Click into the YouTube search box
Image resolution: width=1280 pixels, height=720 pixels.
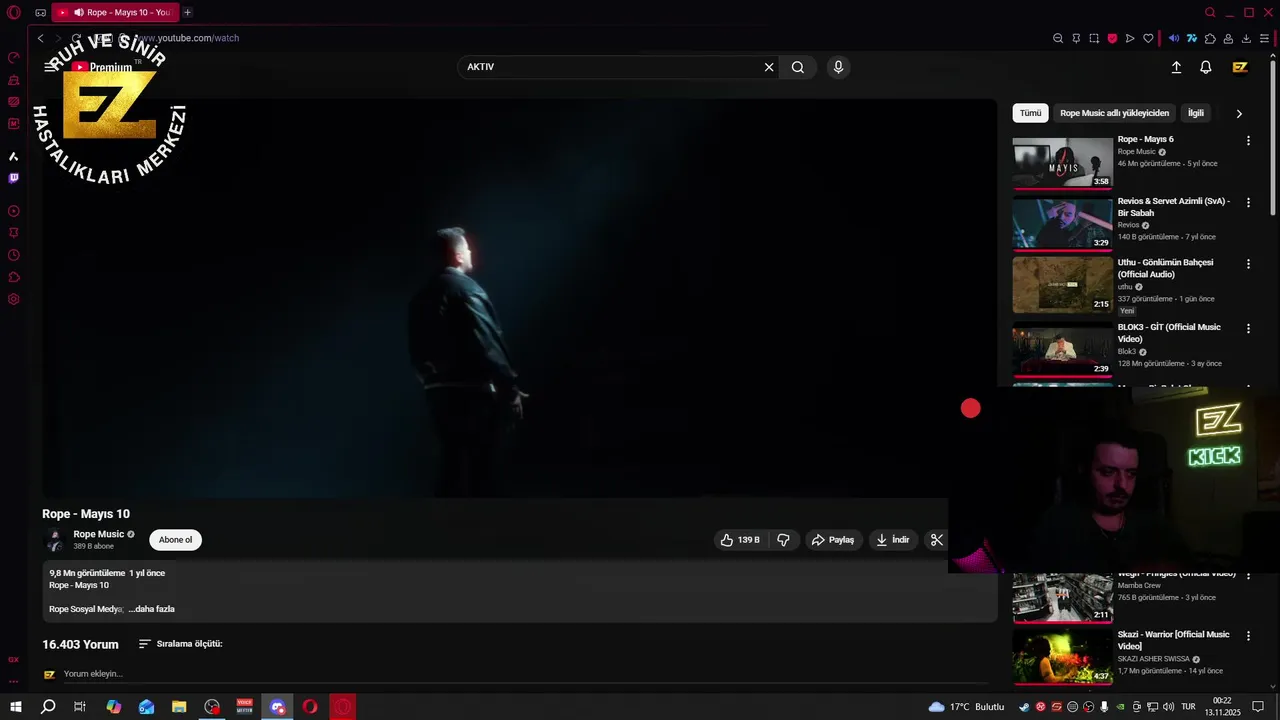pos(610,67)
